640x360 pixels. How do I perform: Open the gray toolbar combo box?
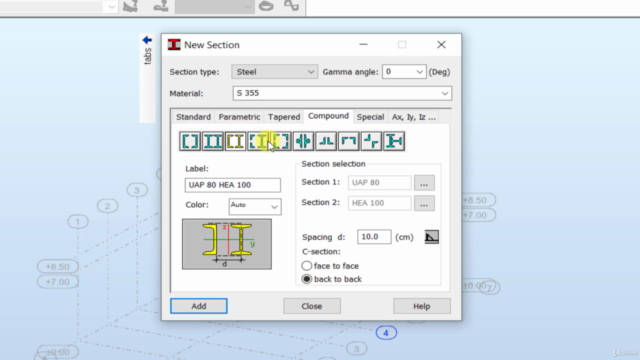click(214, 7)
